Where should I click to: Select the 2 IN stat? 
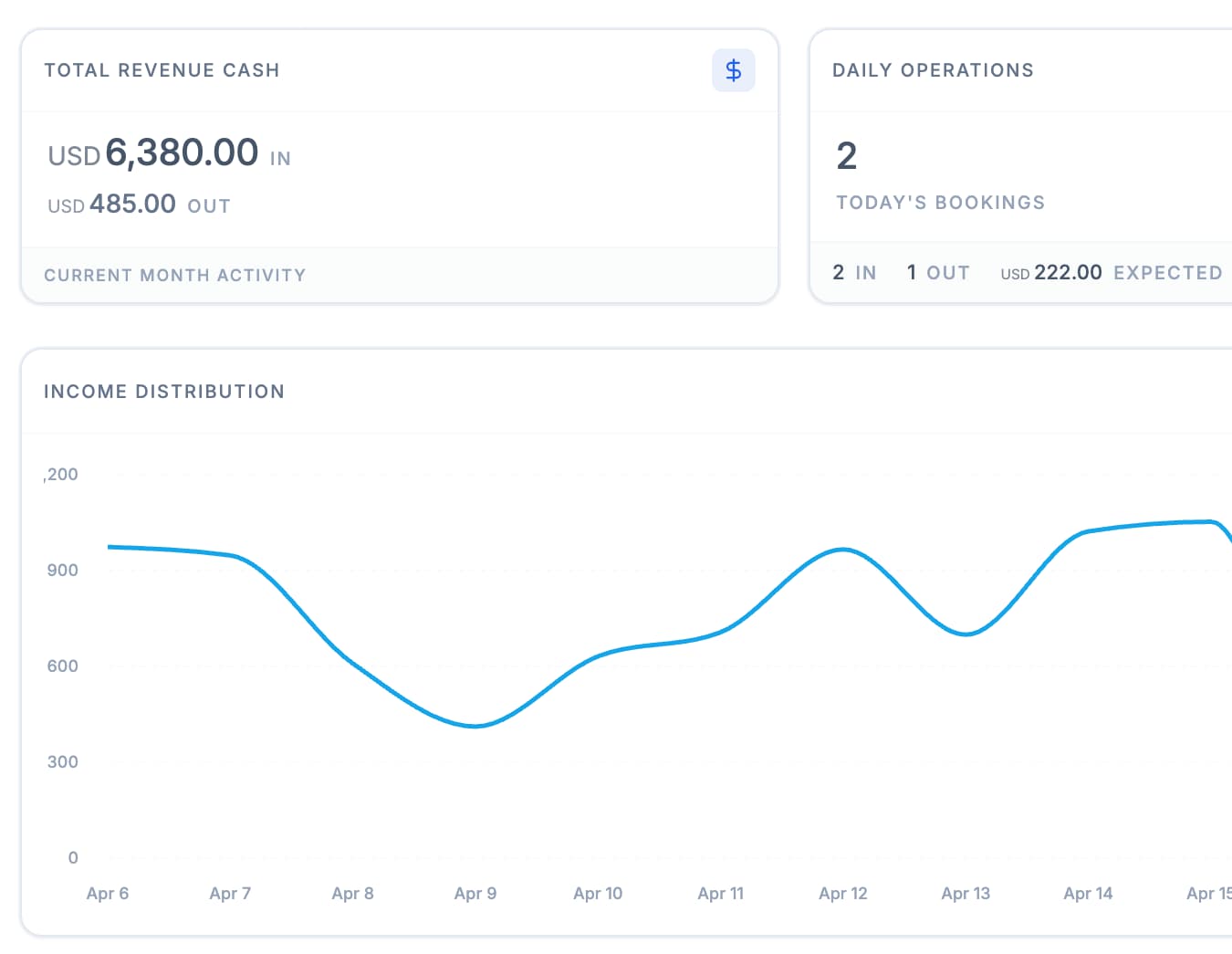point(854,271)
